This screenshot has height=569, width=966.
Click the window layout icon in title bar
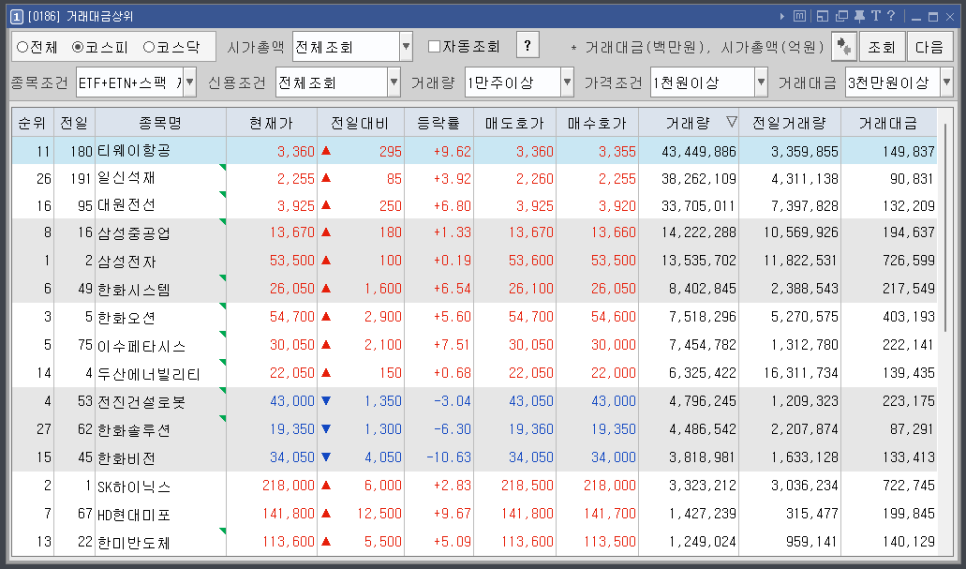(822, 17)
